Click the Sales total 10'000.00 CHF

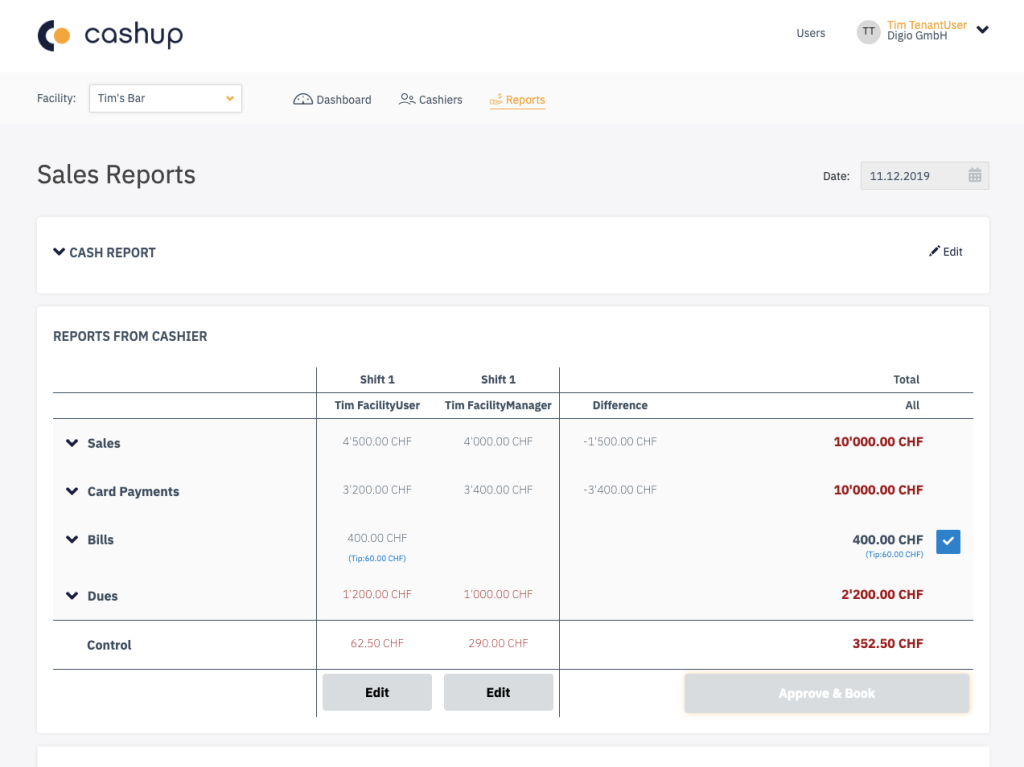pos(878,442)
